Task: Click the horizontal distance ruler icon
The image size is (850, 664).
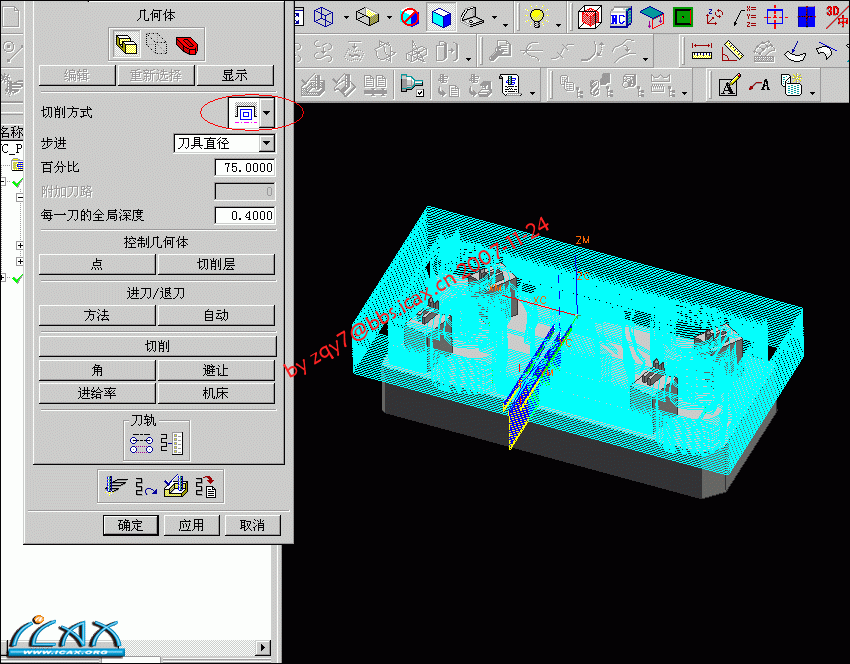Action: coord(701,52)
